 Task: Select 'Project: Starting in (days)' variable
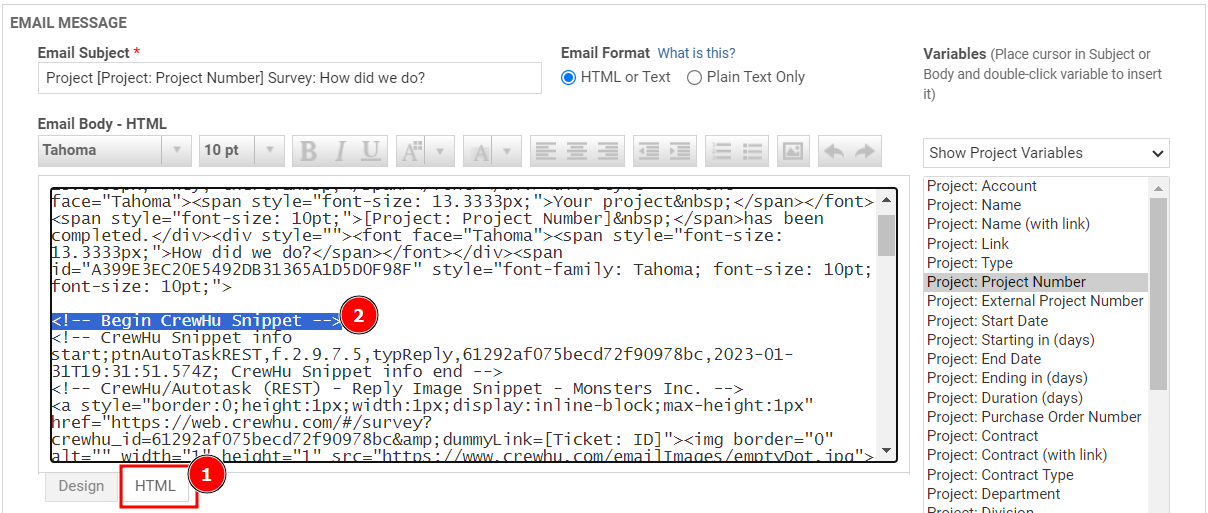coord(1010,340)
